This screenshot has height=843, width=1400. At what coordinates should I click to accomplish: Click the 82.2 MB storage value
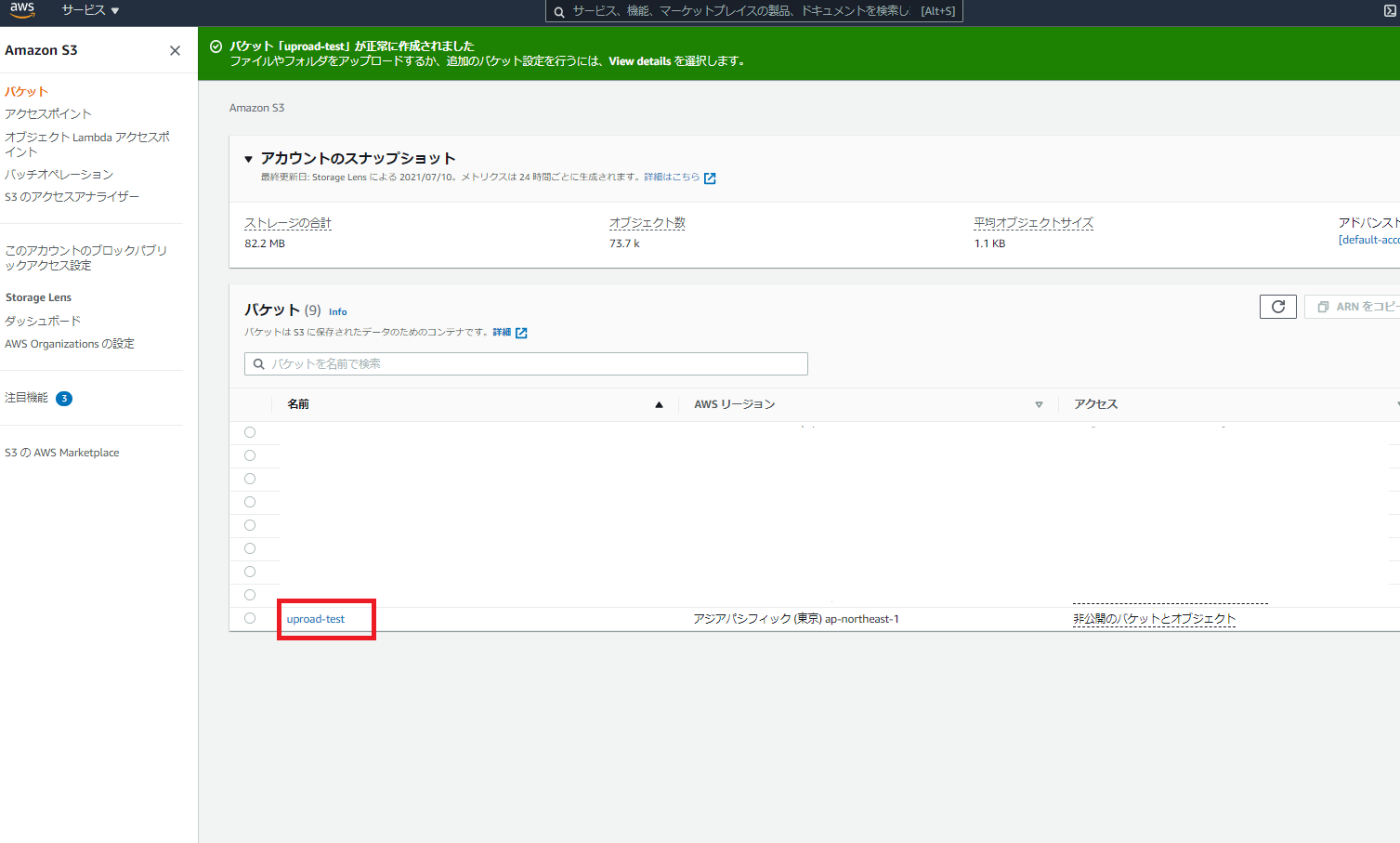coord(265,244)
